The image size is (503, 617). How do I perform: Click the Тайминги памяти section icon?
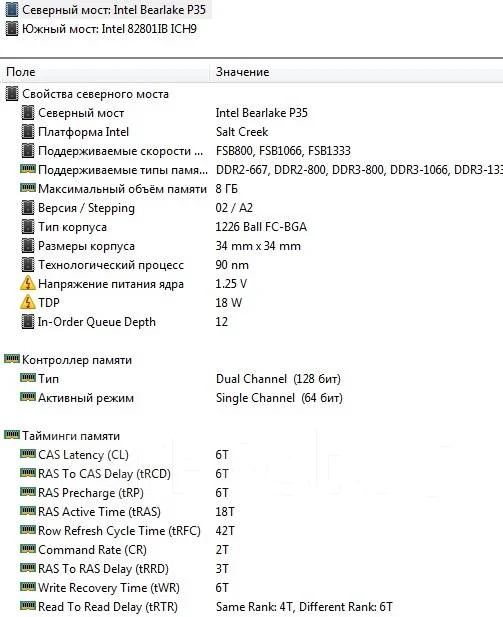pos(12,435)
